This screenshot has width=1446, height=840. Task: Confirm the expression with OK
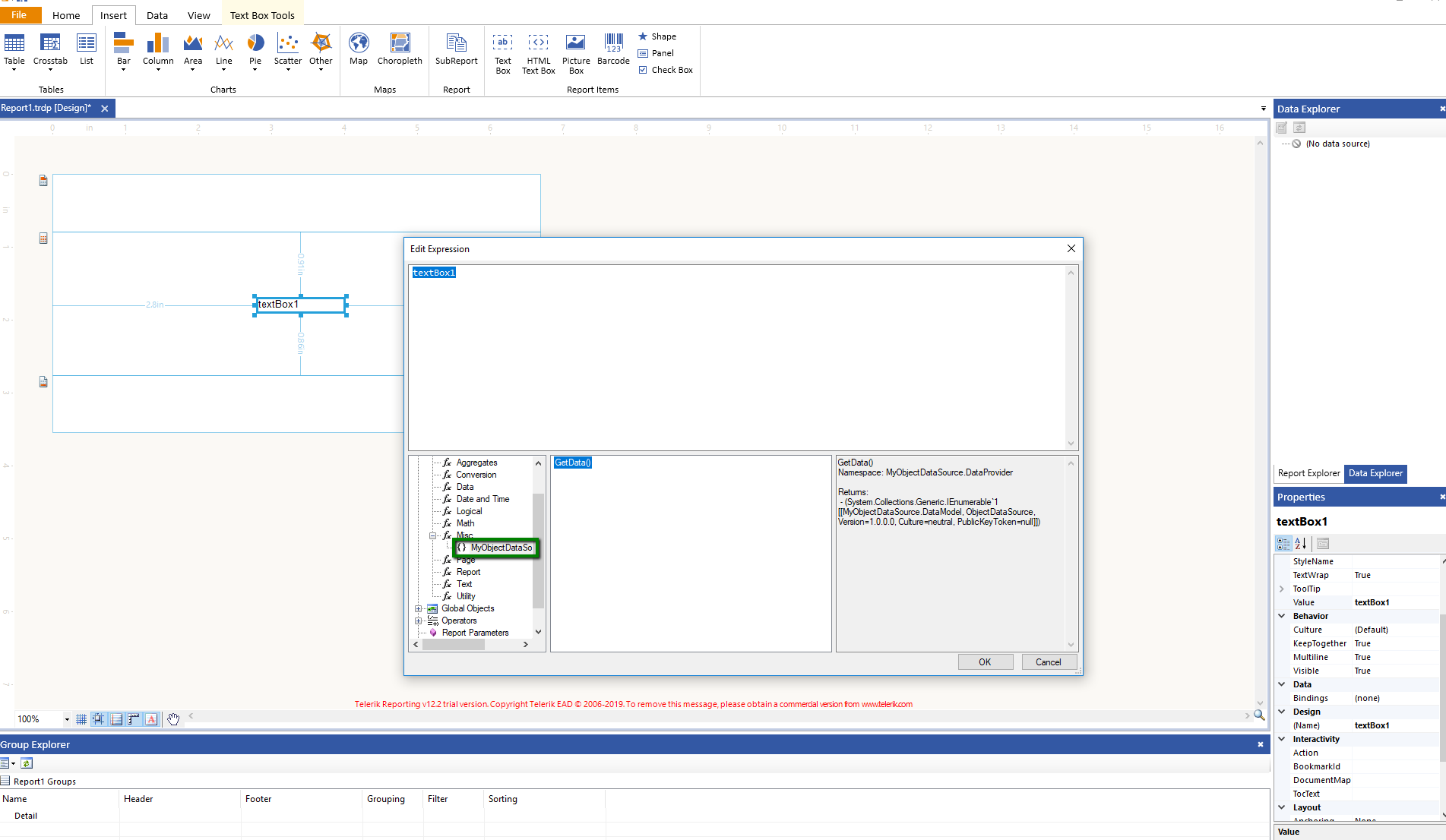[985, 662]
